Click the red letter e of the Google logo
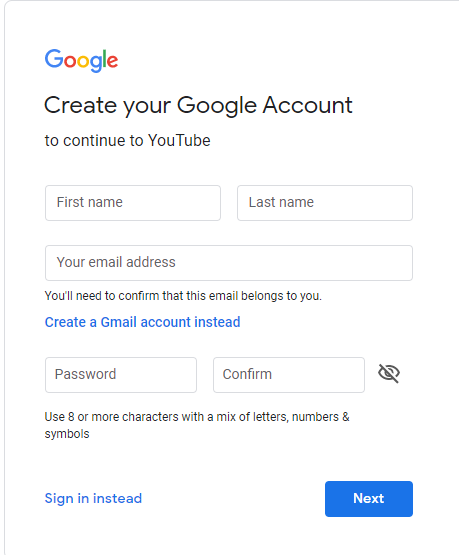 pos(113,61)
